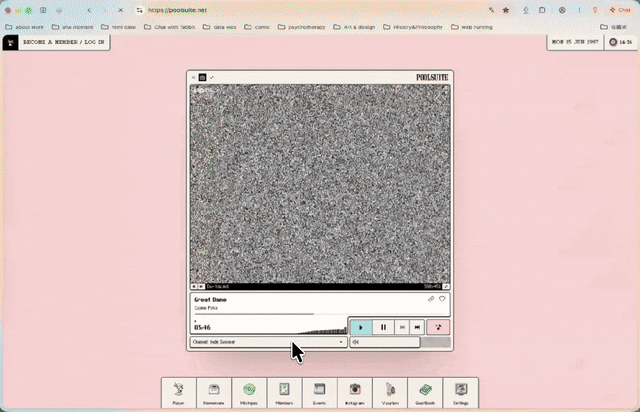Click the pink shuffle button in player
Screen dimensions: 640x412
(x=438, y=327)
